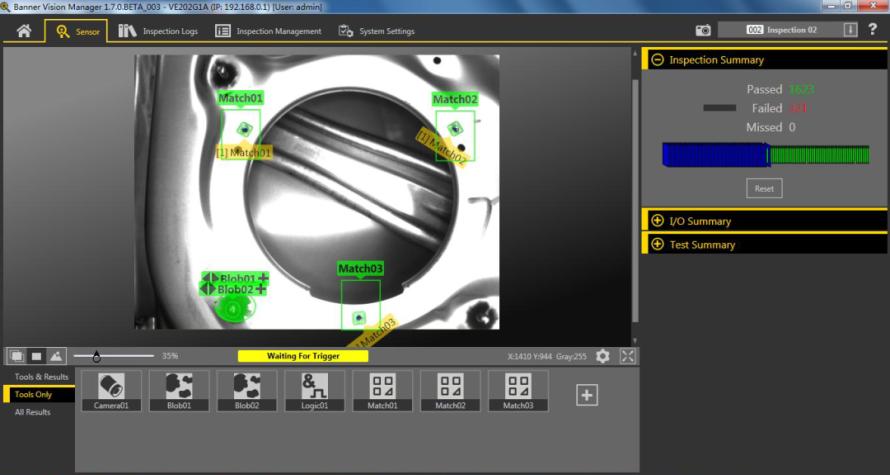Expand the Test Summary section
Screen dimensions: 890x475
[657, 244]
